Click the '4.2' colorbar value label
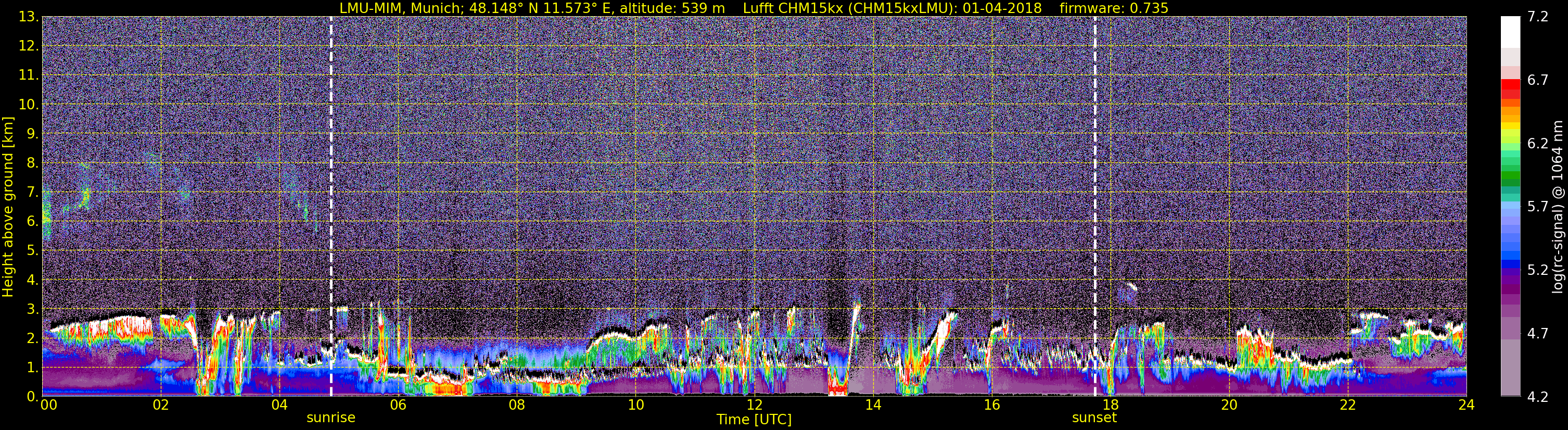This screenshot has width=1568, height=430. pos(1538,397)
